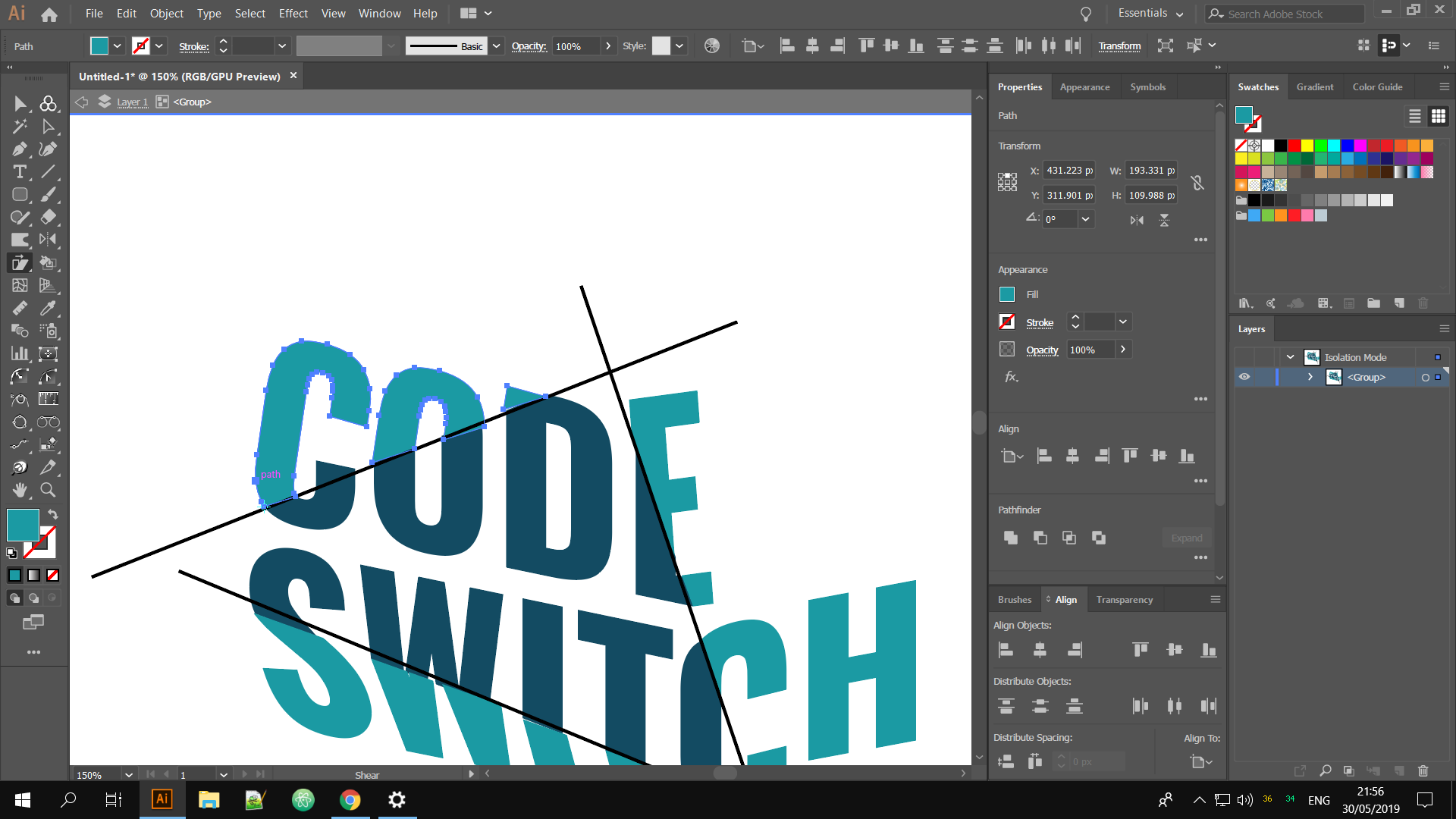Select the Rectangle tool
1456x819 pixels.
pos(20,195)
